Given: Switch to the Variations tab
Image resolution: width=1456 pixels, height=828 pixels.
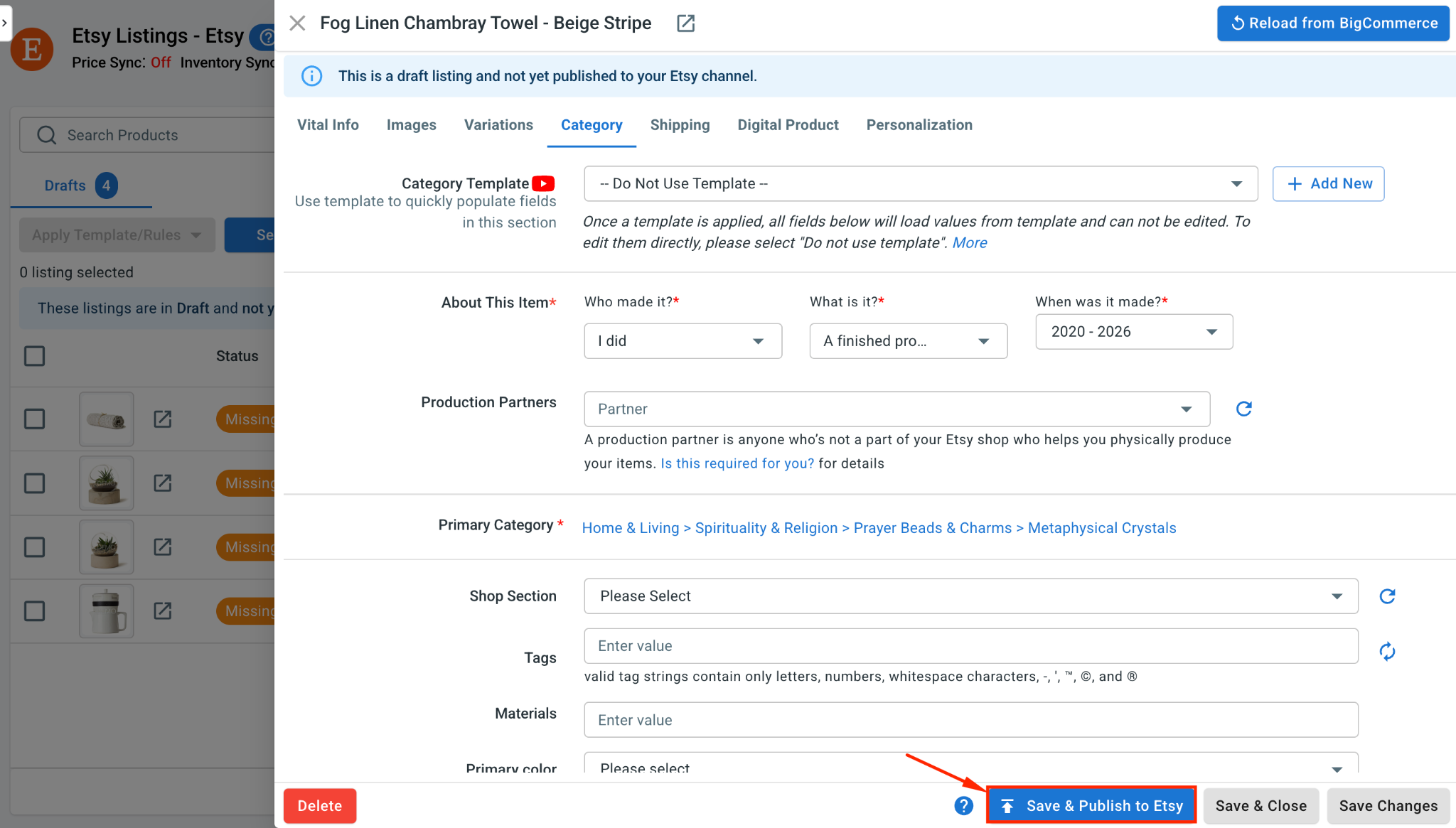Looking at the screenshot, I should 498,125.
